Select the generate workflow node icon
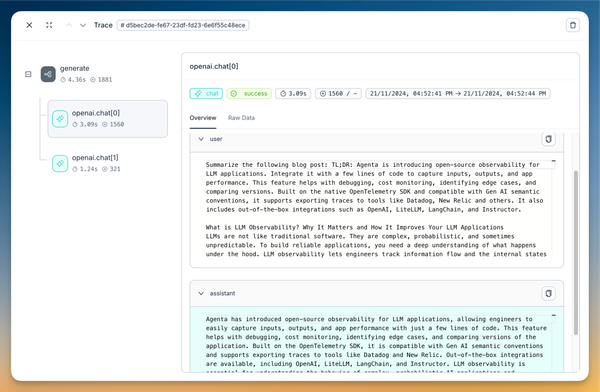The image size is (600, 392). (48, 74)
